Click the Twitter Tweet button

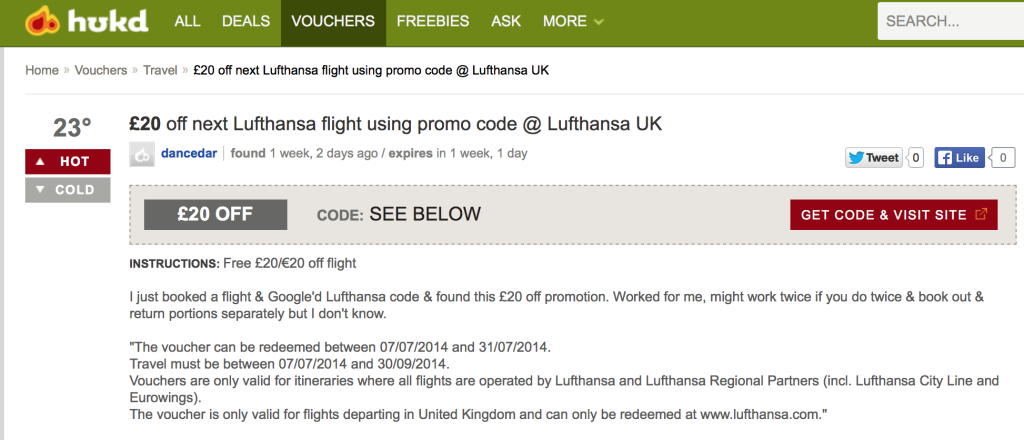click(873, 157)
